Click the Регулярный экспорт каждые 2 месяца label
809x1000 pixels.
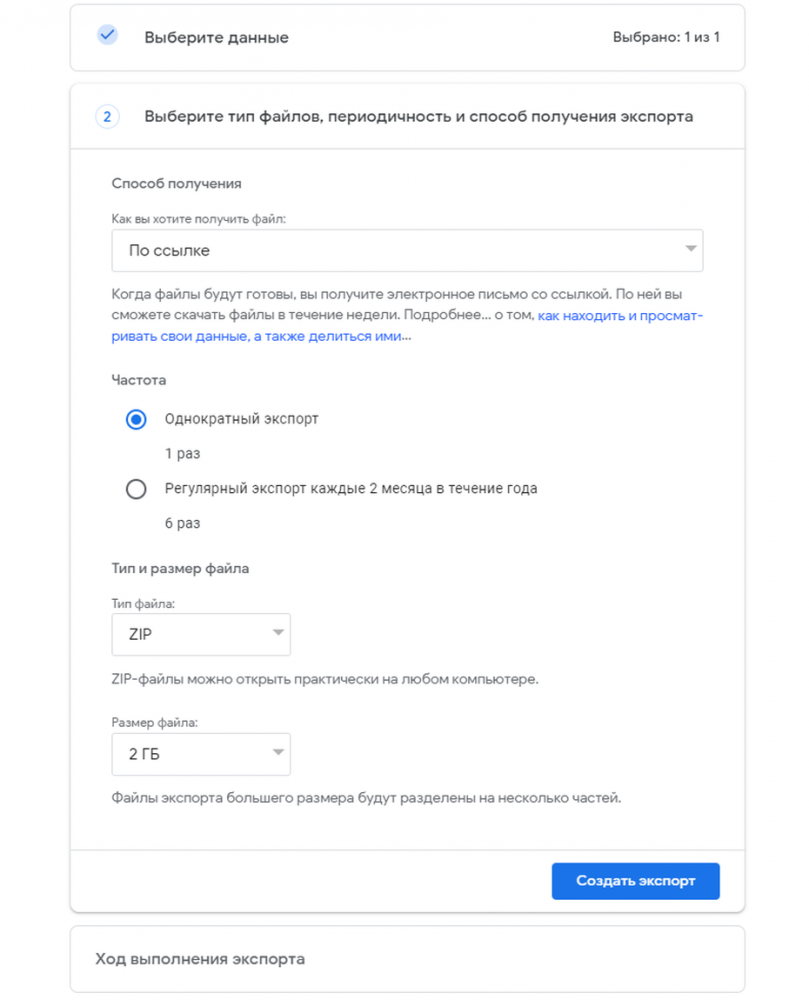[x=351, y=489]
